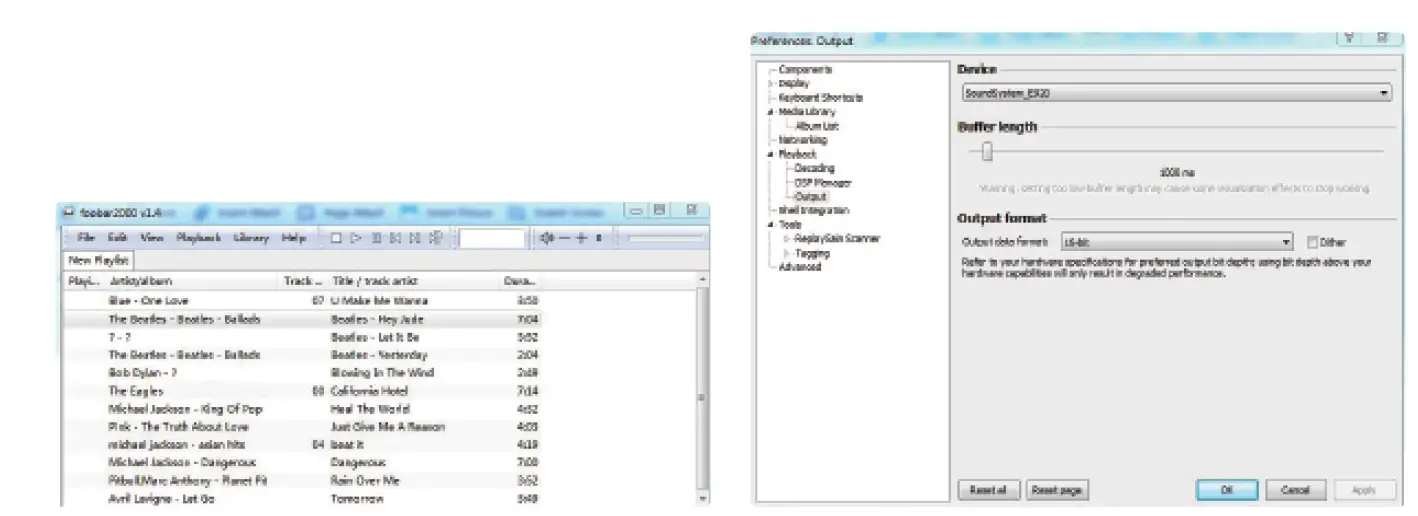This screenshot has height=516, width=1418.
Task: Select the track Just Give Me A Reason
Action: pyautogui.click(x=388, y=427)
